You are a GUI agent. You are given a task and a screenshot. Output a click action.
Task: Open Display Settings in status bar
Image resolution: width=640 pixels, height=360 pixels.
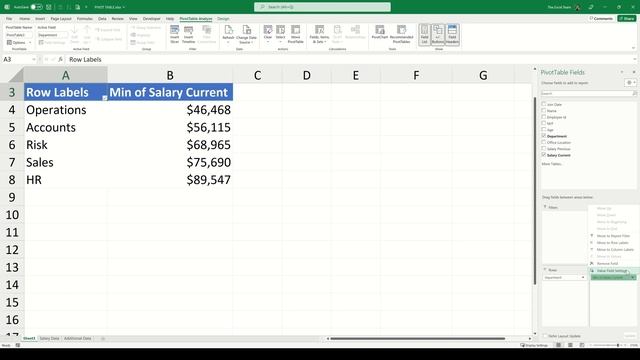pos(534,345)
